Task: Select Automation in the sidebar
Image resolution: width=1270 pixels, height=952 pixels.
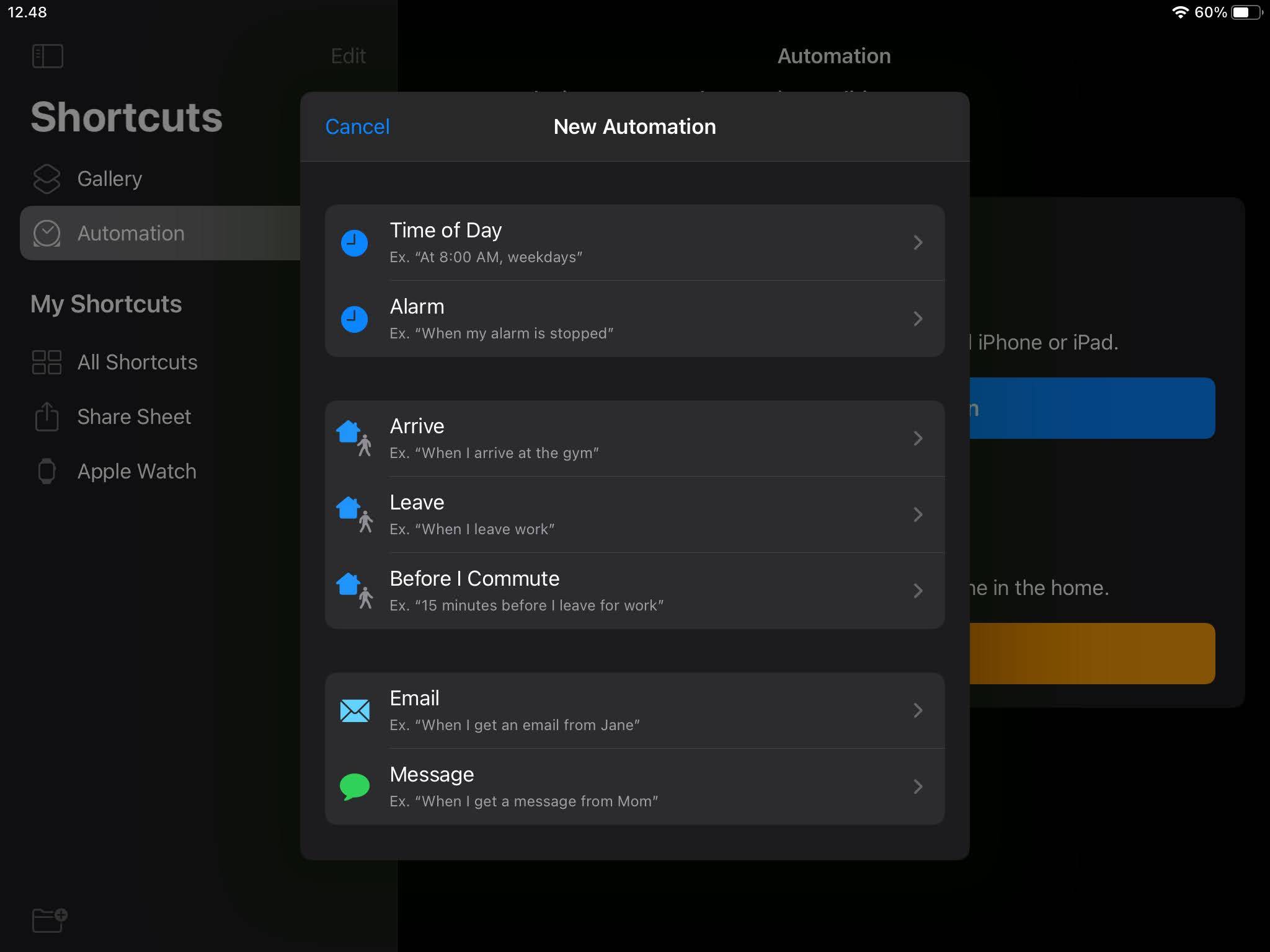Action: click(160, 233)
